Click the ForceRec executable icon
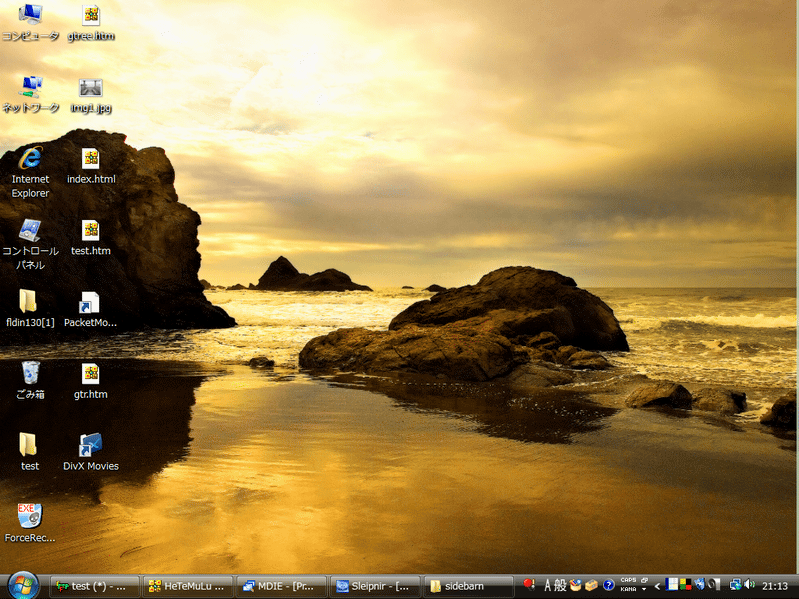 pos(30,517)
